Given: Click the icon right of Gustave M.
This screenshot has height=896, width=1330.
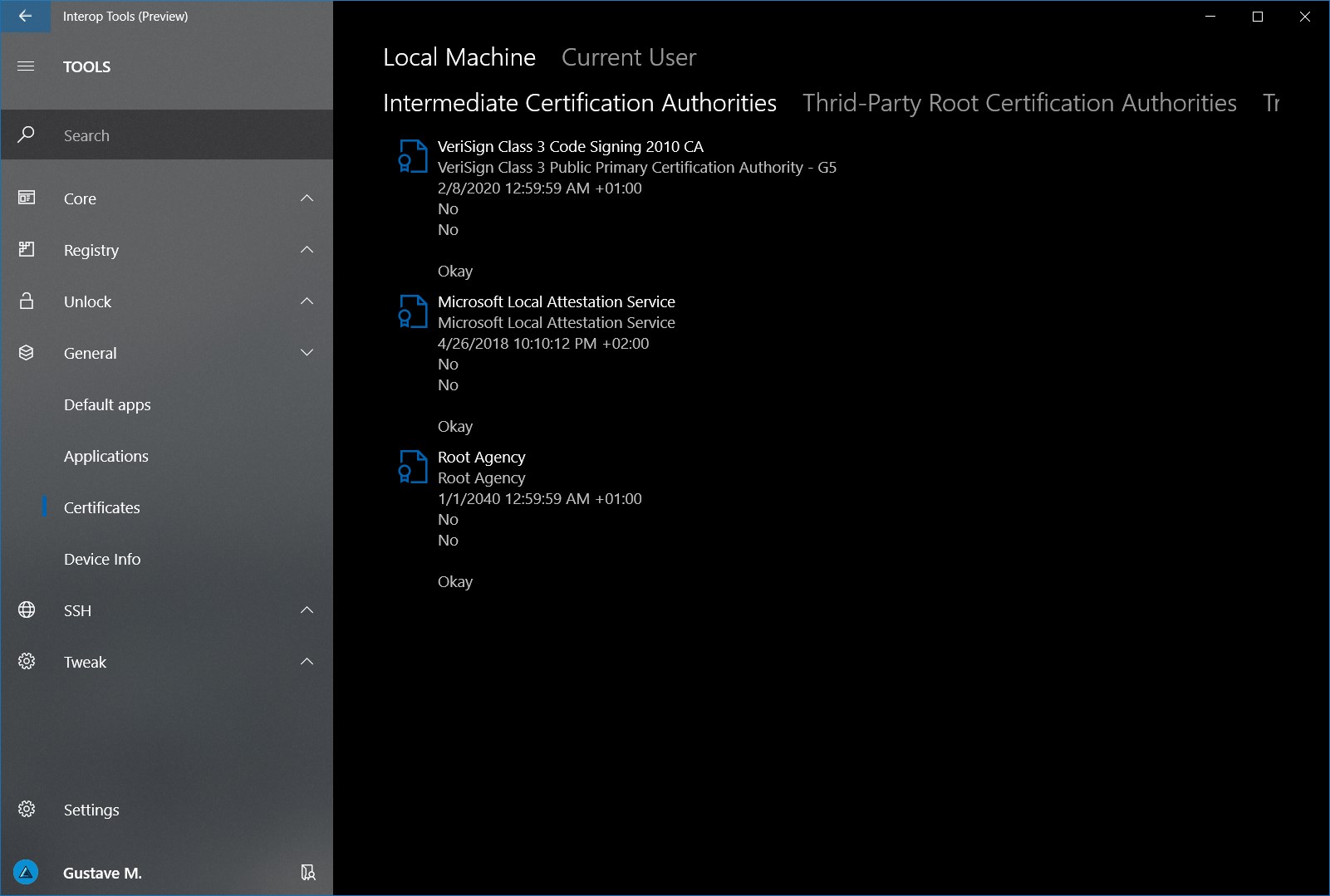Looking at the screenshot, I should [x=307, y=873].
